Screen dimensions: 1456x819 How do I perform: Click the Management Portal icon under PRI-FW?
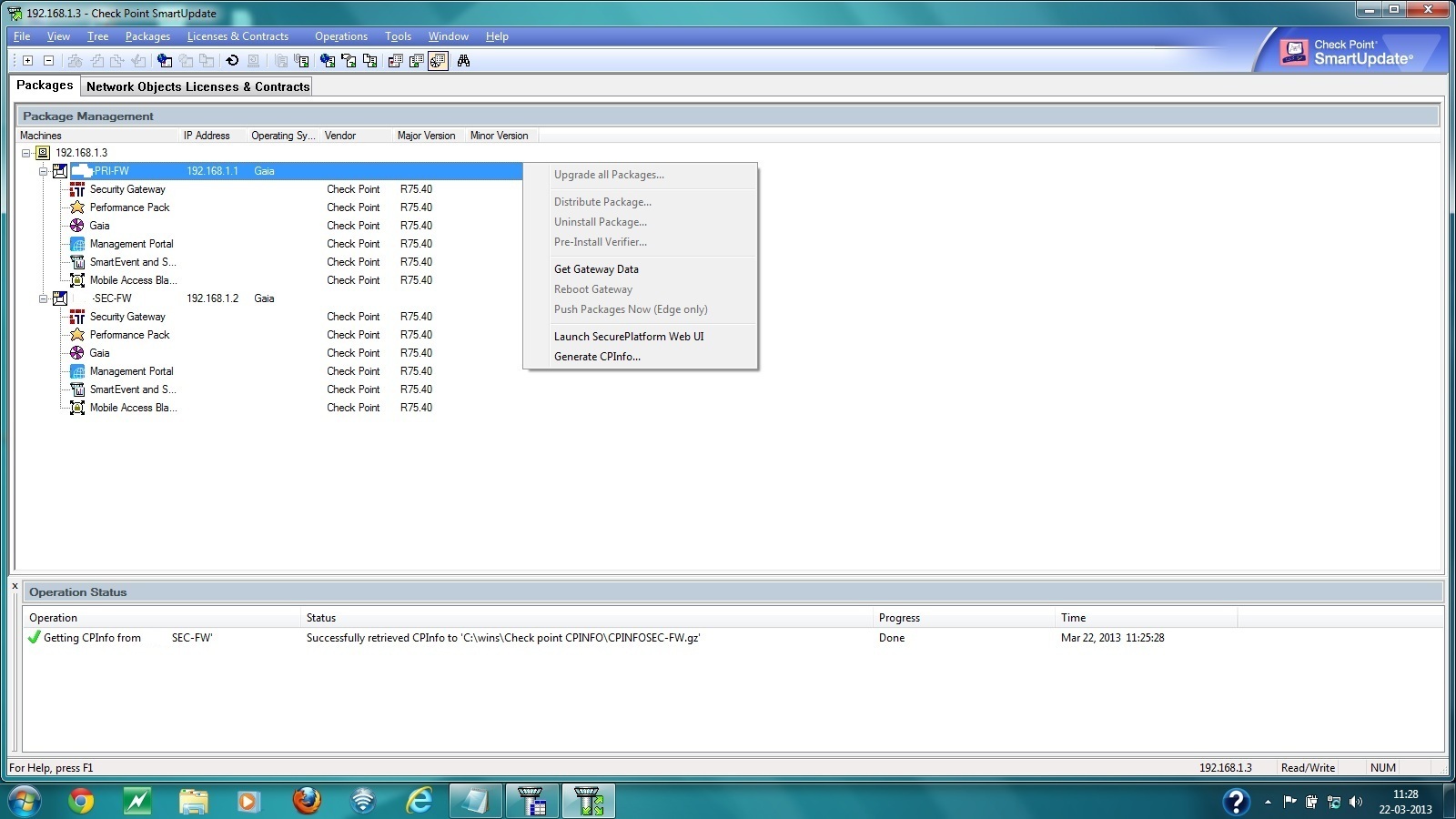[x=77, y=244]
